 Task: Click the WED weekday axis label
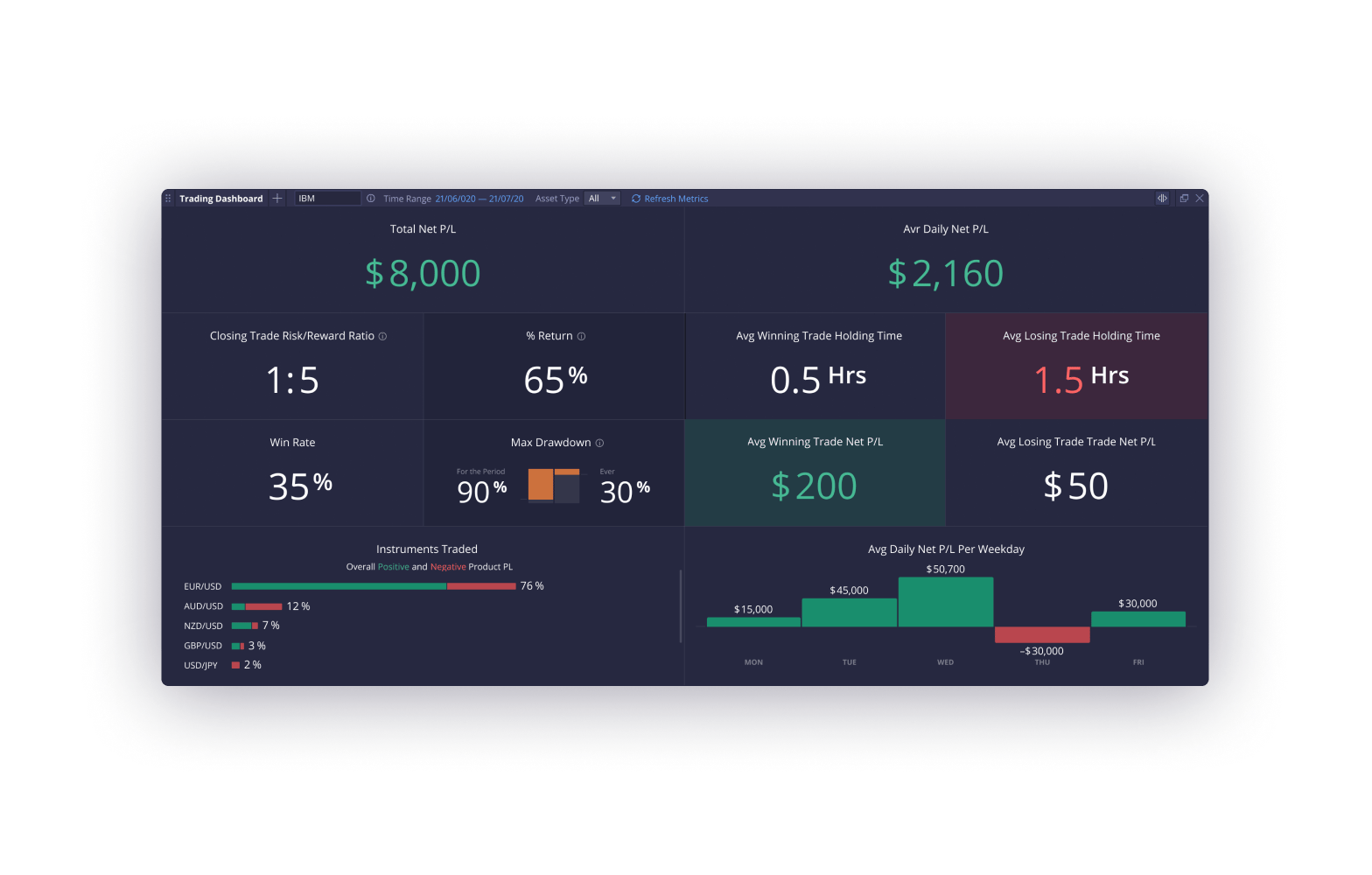tap(946, 662)
